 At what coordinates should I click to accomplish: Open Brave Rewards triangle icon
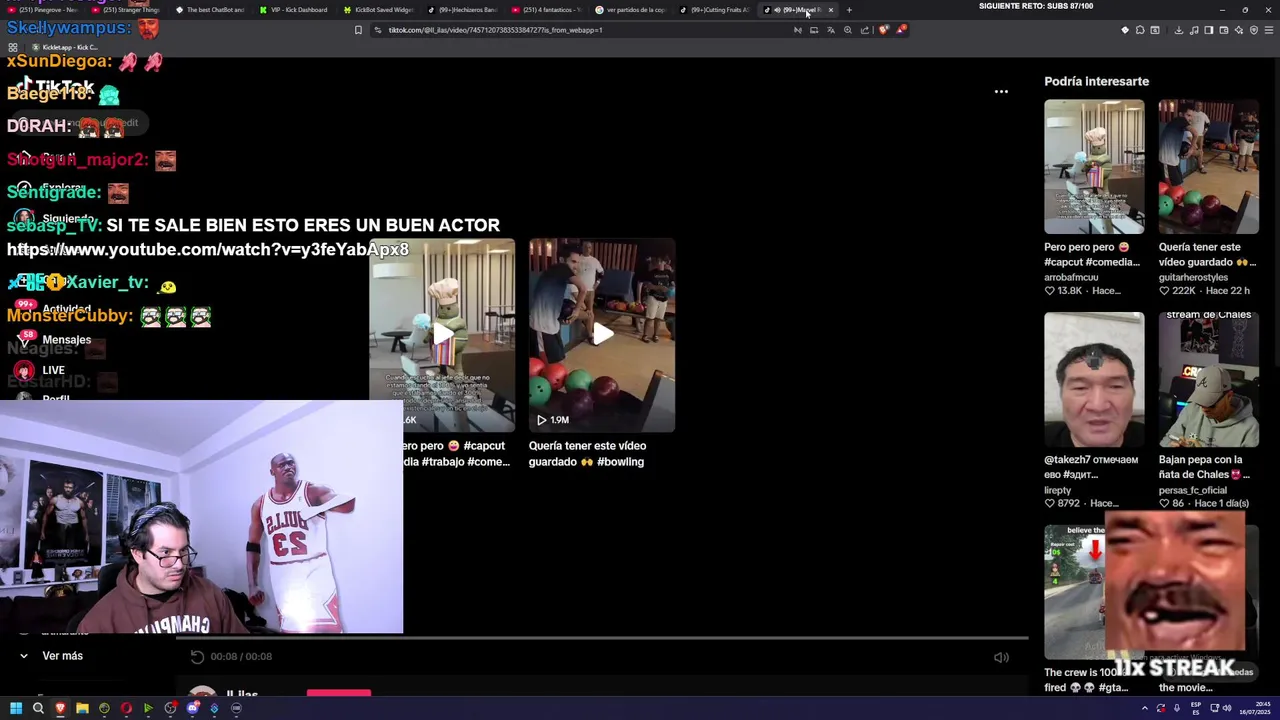coord(901,30)
